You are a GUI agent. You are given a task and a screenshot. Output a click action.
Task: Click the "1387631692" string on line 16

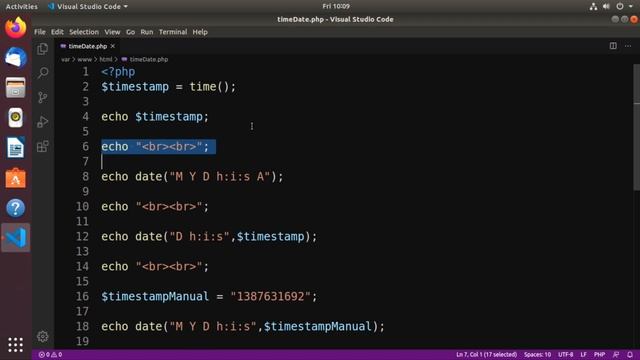270,297
